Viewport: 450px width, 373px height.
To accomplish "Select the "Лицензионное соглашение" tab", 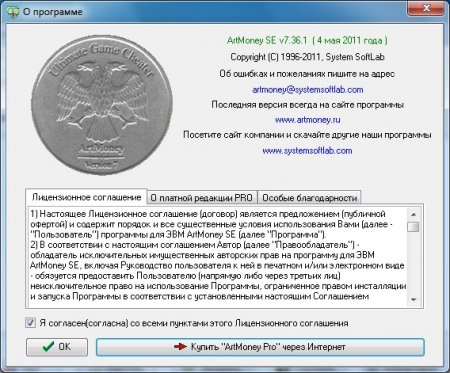I will click(x=86, y=197).
